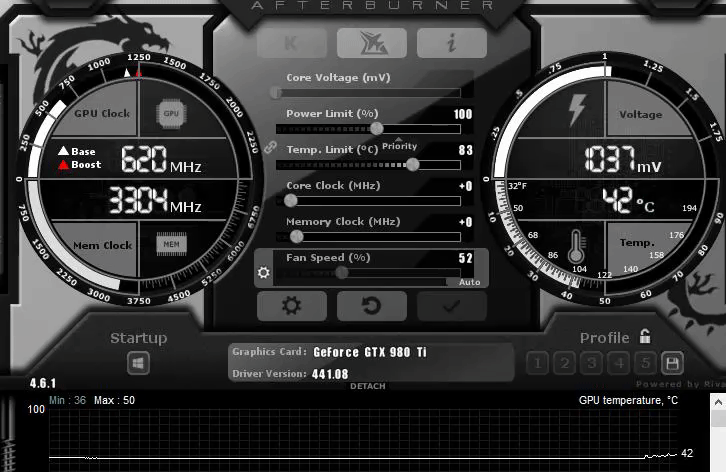Toggle the fan speed Auto button
The width and height of the screenshot is (726, 472).
pyautogui.click(x=469, y=282)
